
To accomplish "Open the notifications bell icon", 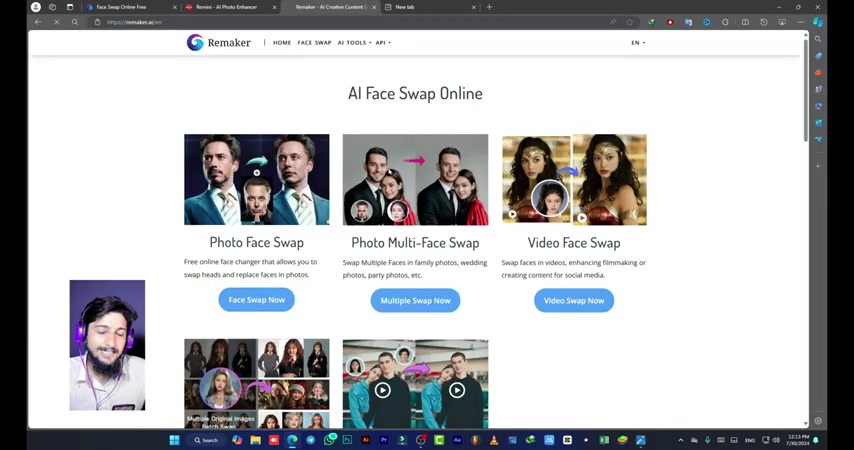I will tap(816, 440).
